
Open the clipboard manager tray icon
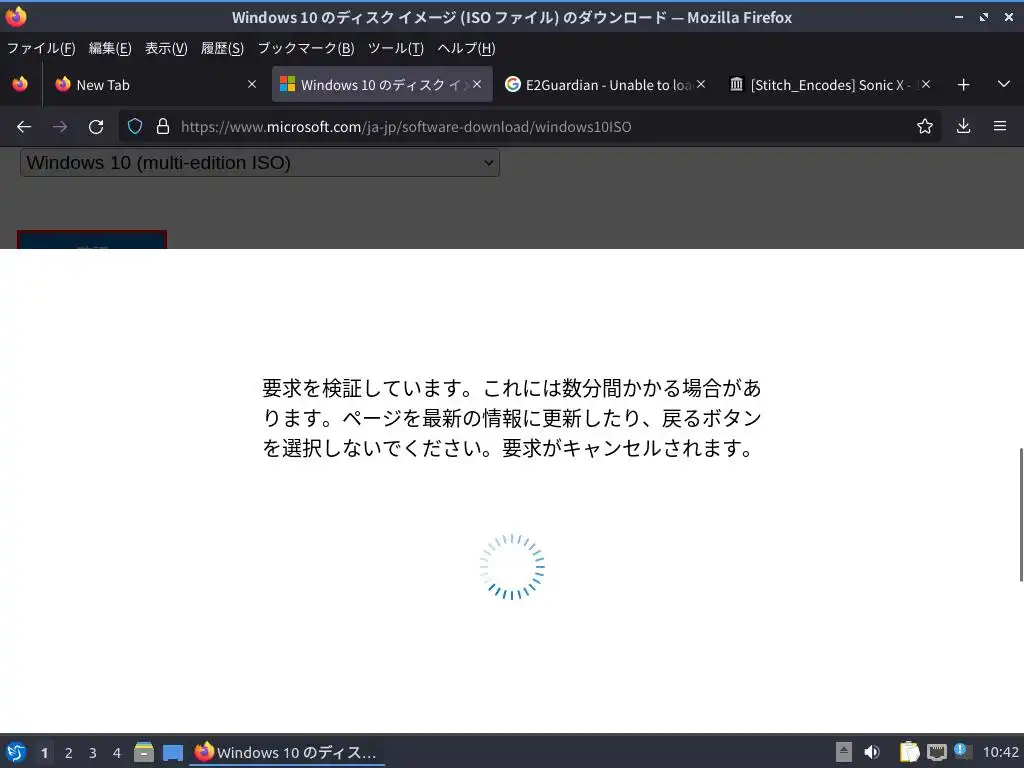[x=909, y=752]
